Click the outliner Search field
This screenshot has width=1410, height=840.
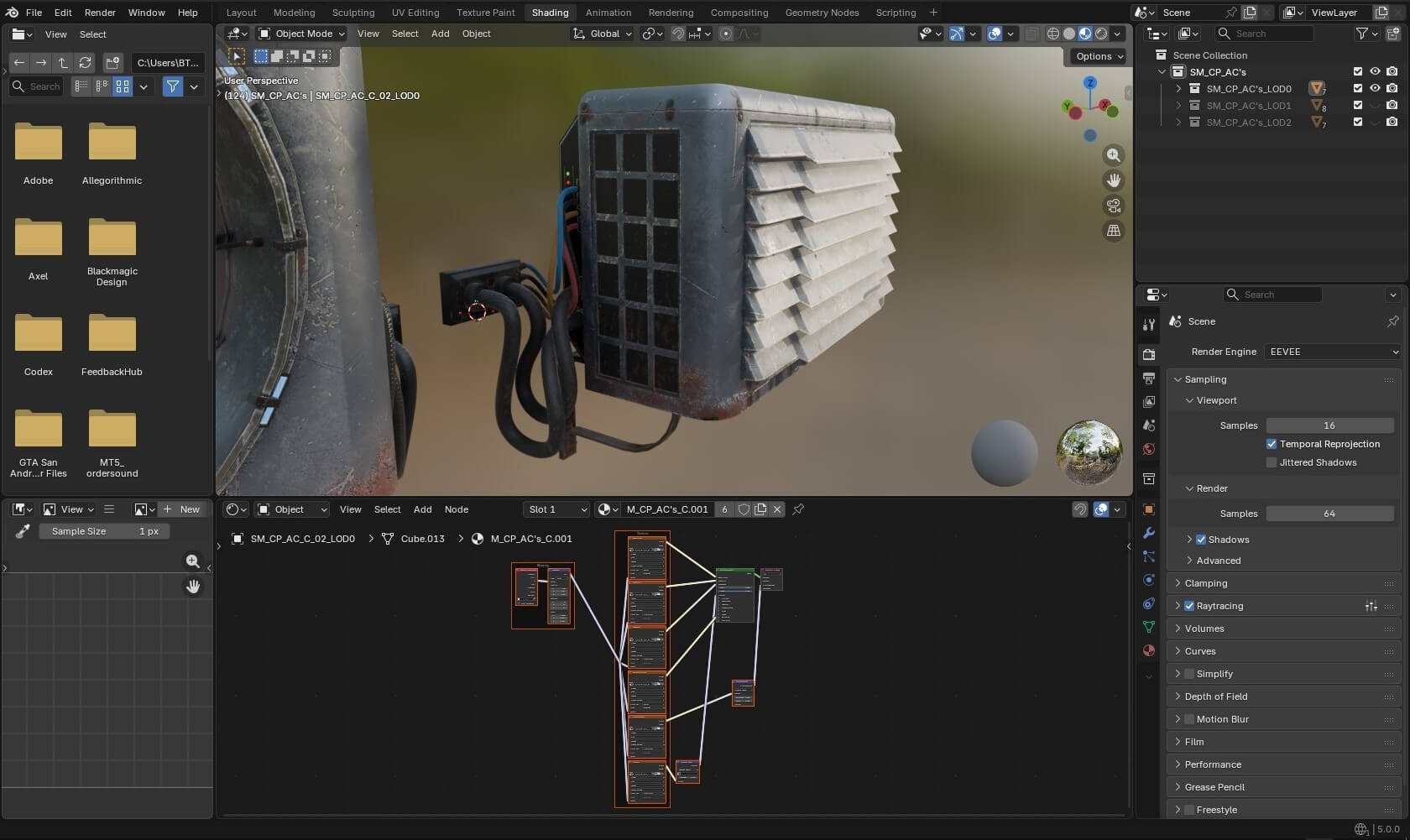coord(1264,34)
